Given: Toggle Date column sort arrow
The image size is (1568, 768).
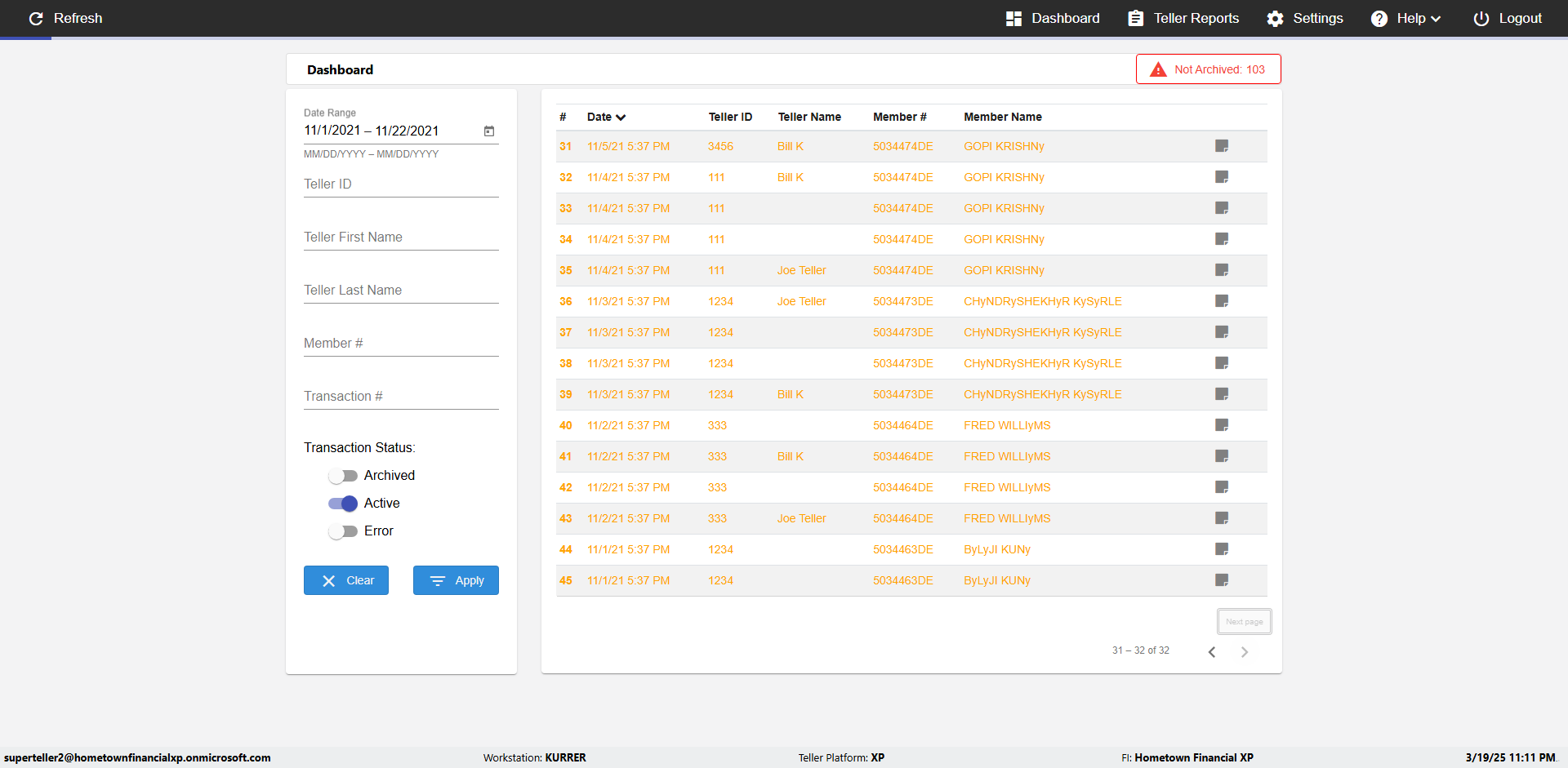Looking at the screenshot, I should click(x=621, y=118).
